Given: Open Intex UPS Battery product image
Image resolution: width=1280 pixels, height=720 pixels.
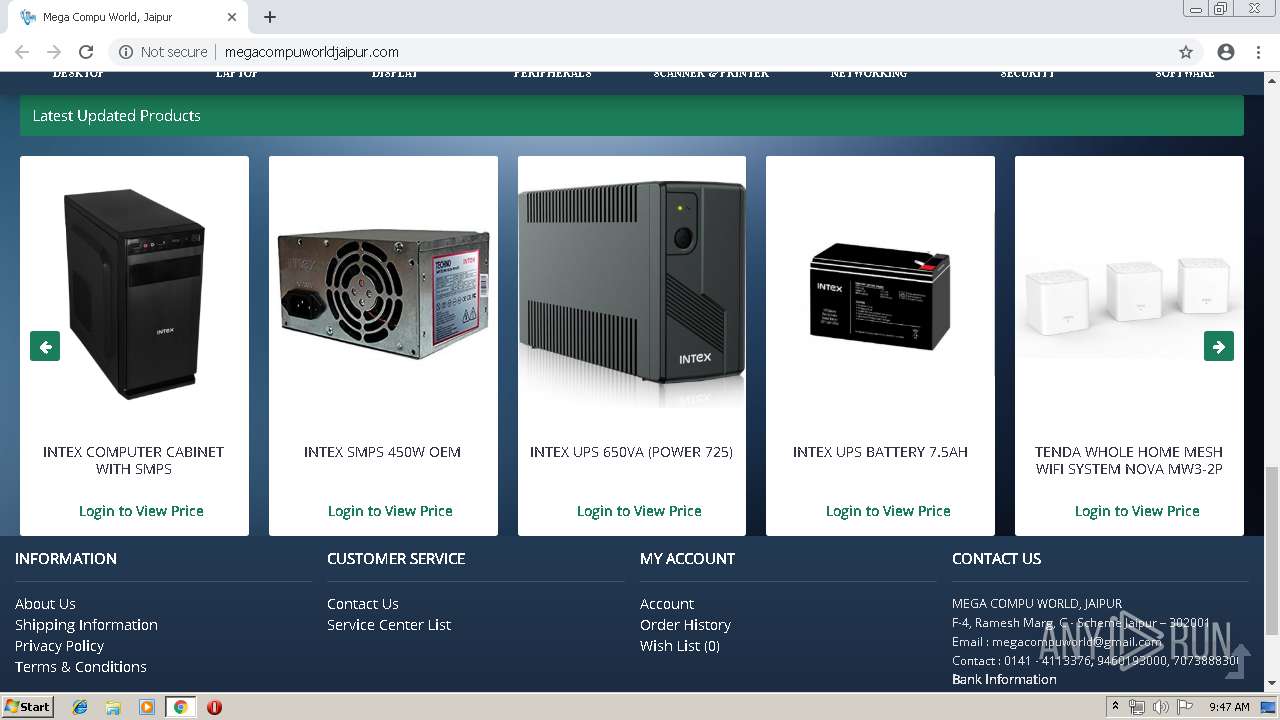Looking at the screenshot, I should coord(880,296).
